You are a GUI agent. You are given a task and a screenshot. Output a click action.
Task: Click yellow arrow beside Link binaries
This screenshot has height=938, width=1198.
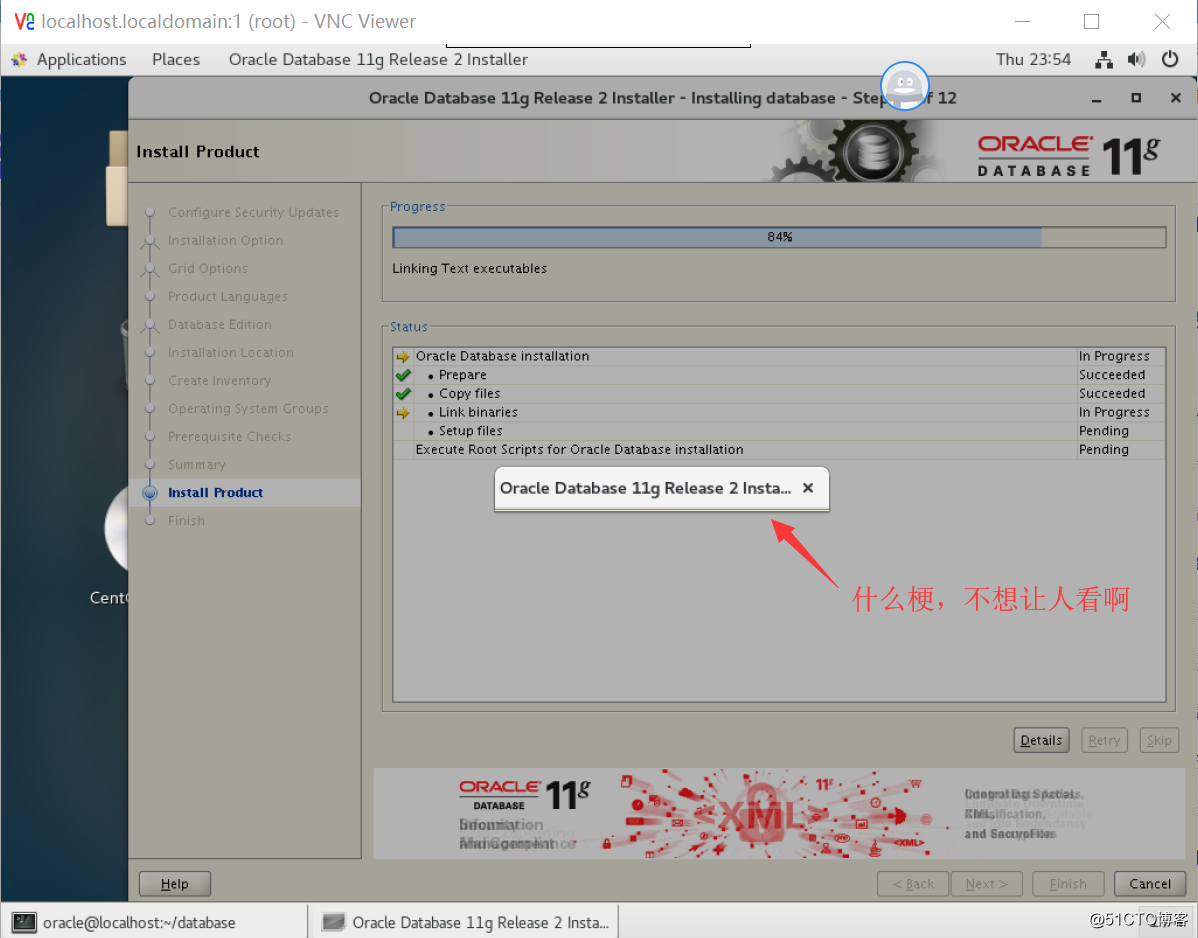[x=403, y=412]
